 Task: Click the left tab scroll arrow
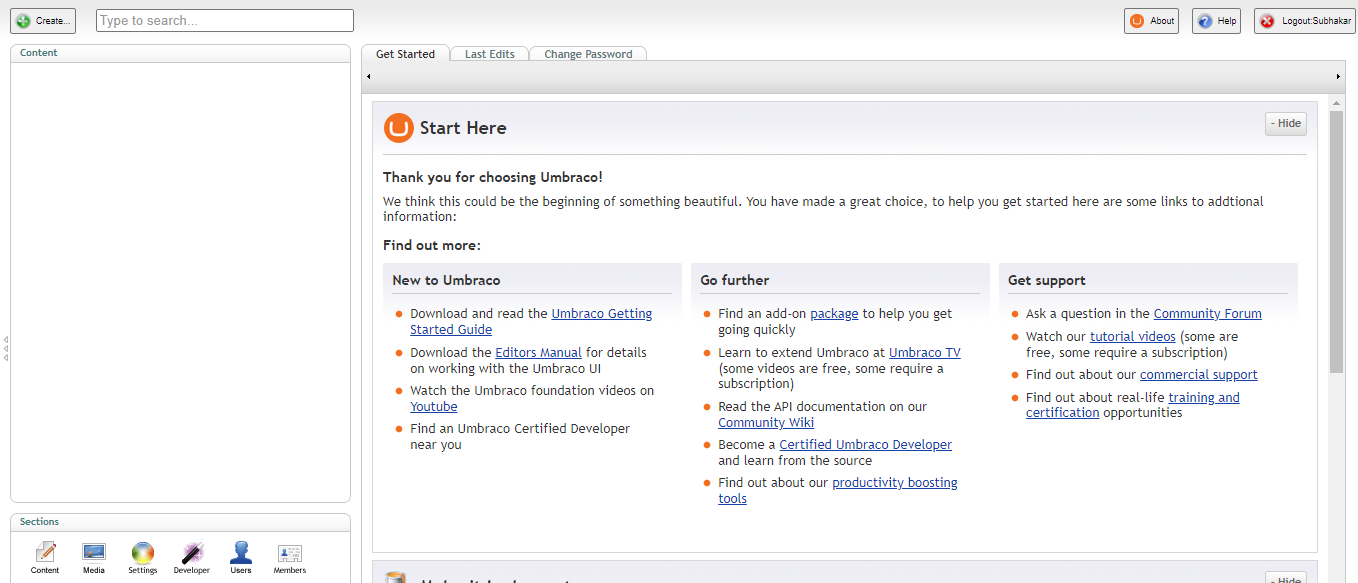[x=368, y=77]
